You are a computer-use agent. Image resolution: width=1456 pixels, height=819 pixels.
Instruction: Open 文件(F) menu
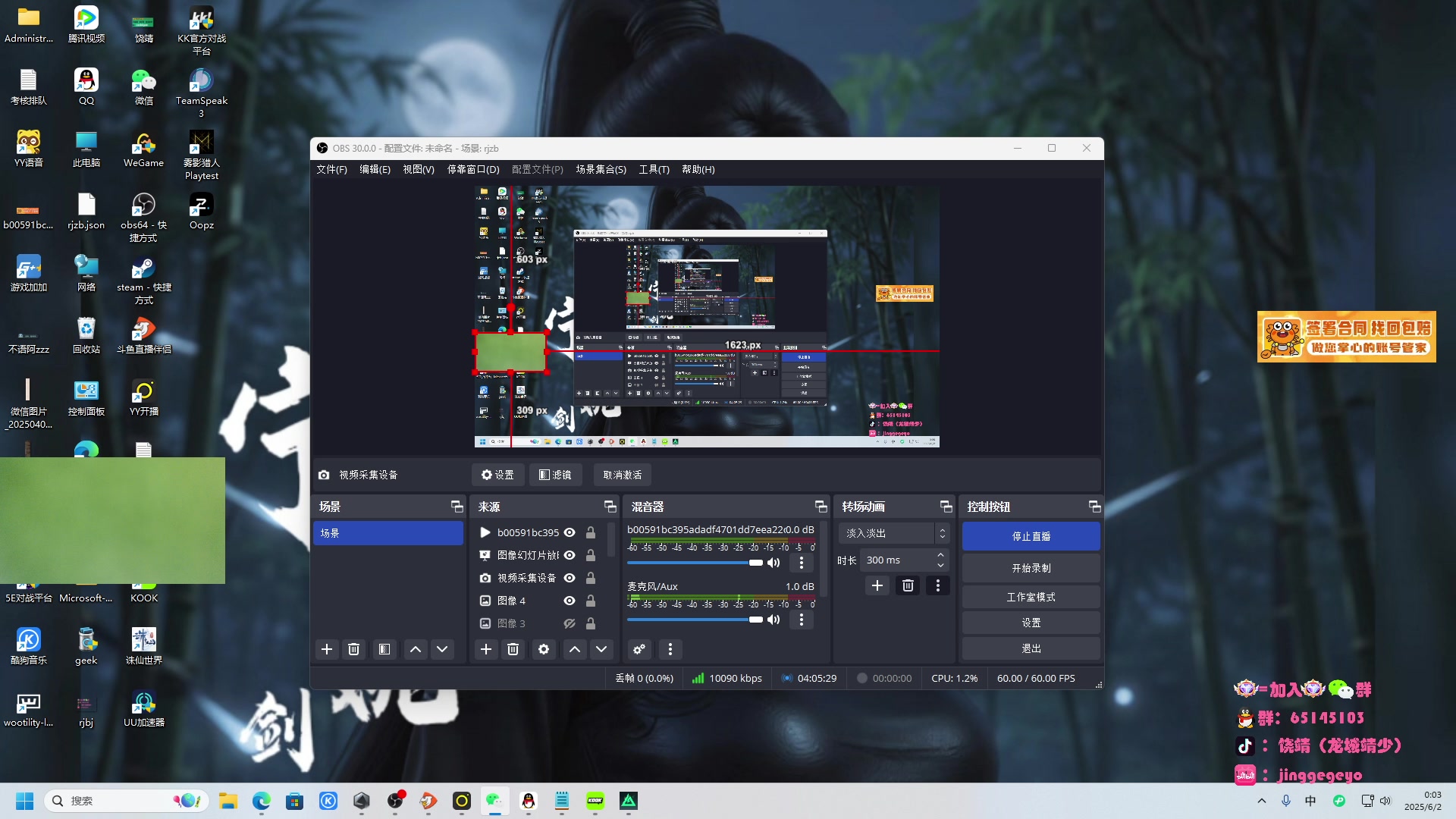(331, 169)
